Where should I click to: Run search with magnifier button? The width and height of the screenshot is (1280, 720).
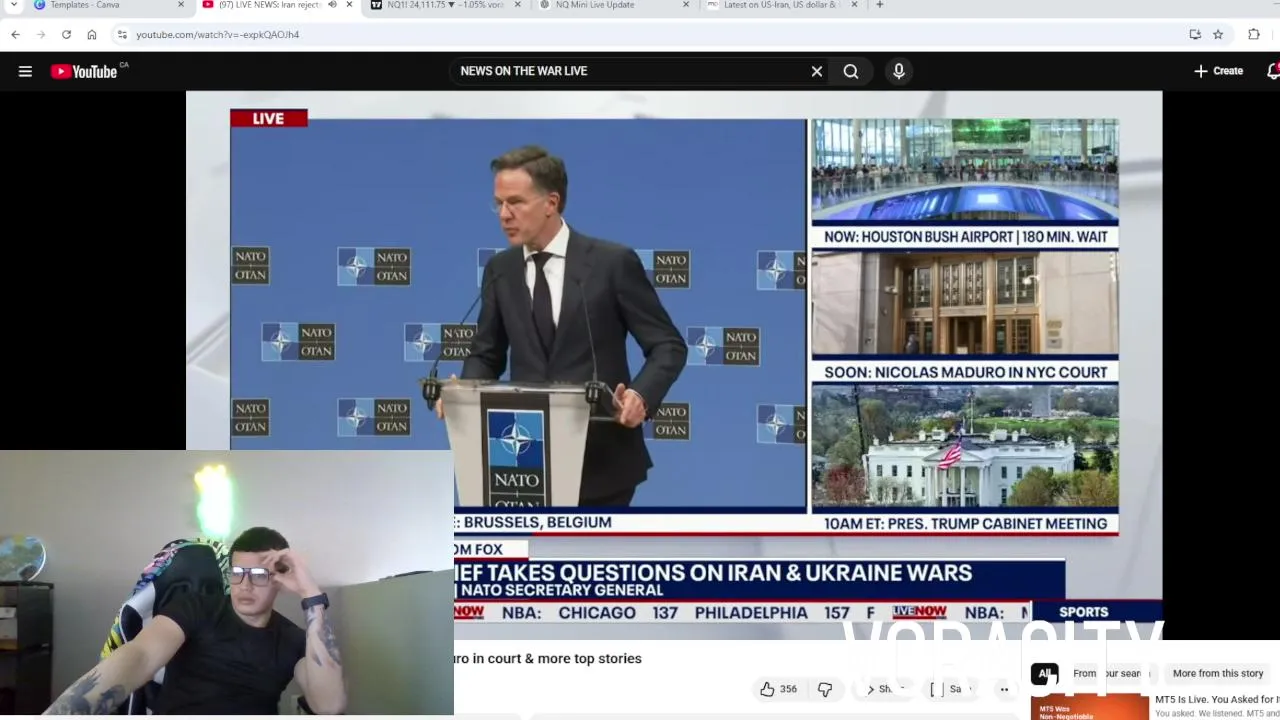click(x=851, y=71)
